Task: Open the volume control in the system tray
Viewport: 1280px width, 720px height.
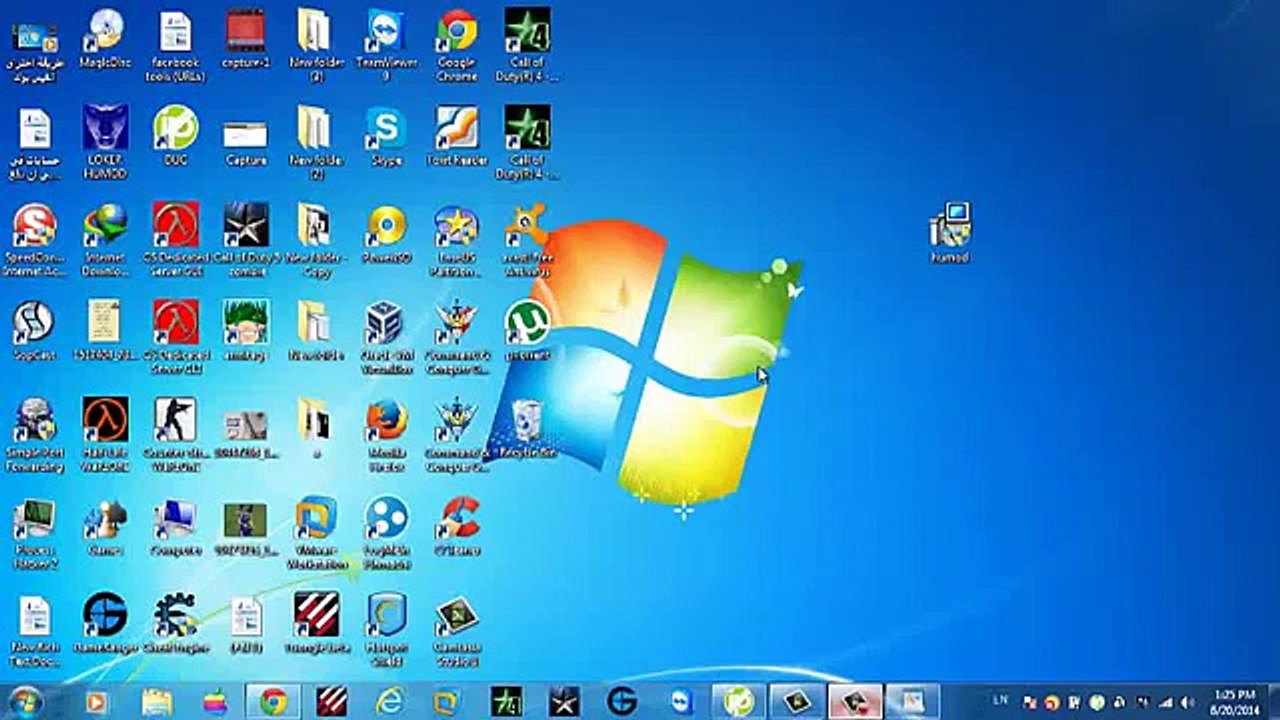Action: 1186,702
